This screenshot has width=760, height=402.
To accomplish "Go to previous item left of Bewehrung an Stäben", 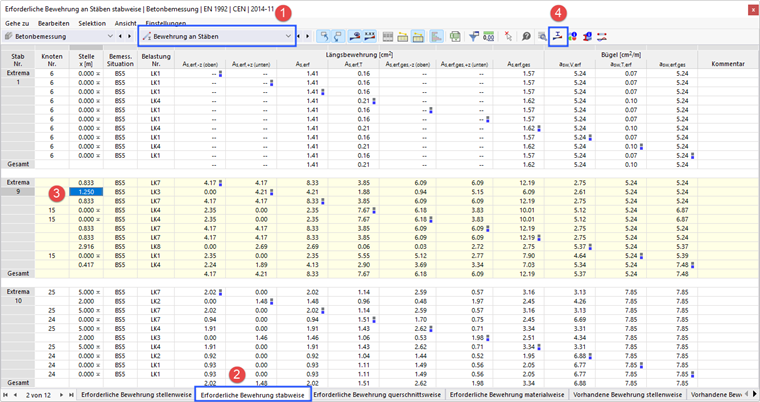I will pyautogui.click(x=120, y=36).
